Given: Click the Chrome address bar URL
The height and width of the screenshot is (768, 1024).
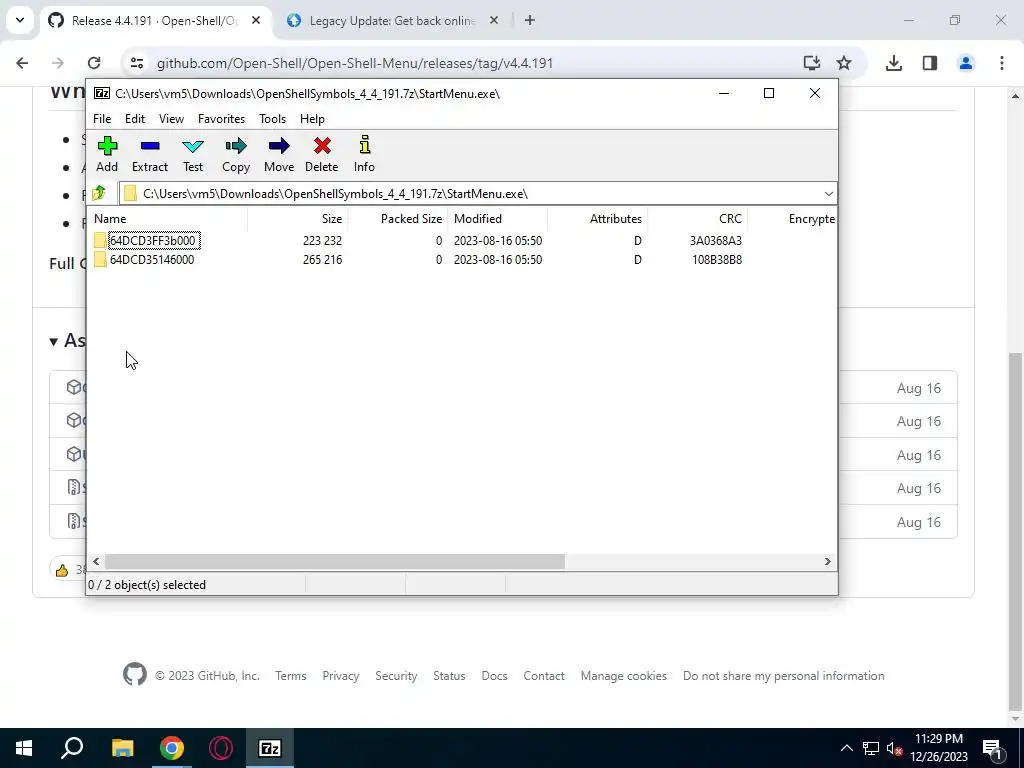Looking at the screenshot, I should click(x=355, y=63).
